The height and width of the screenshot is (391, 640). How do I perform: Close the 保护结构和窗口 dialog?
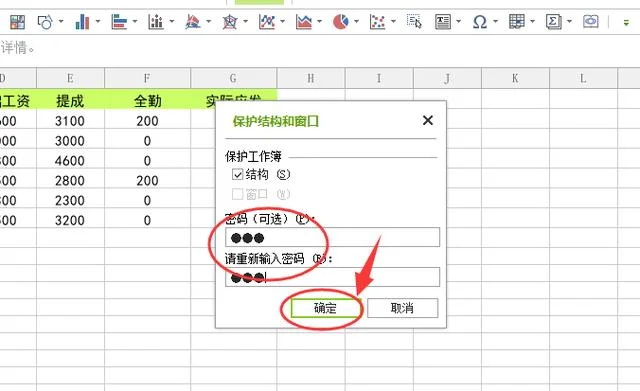pos(428,120)
